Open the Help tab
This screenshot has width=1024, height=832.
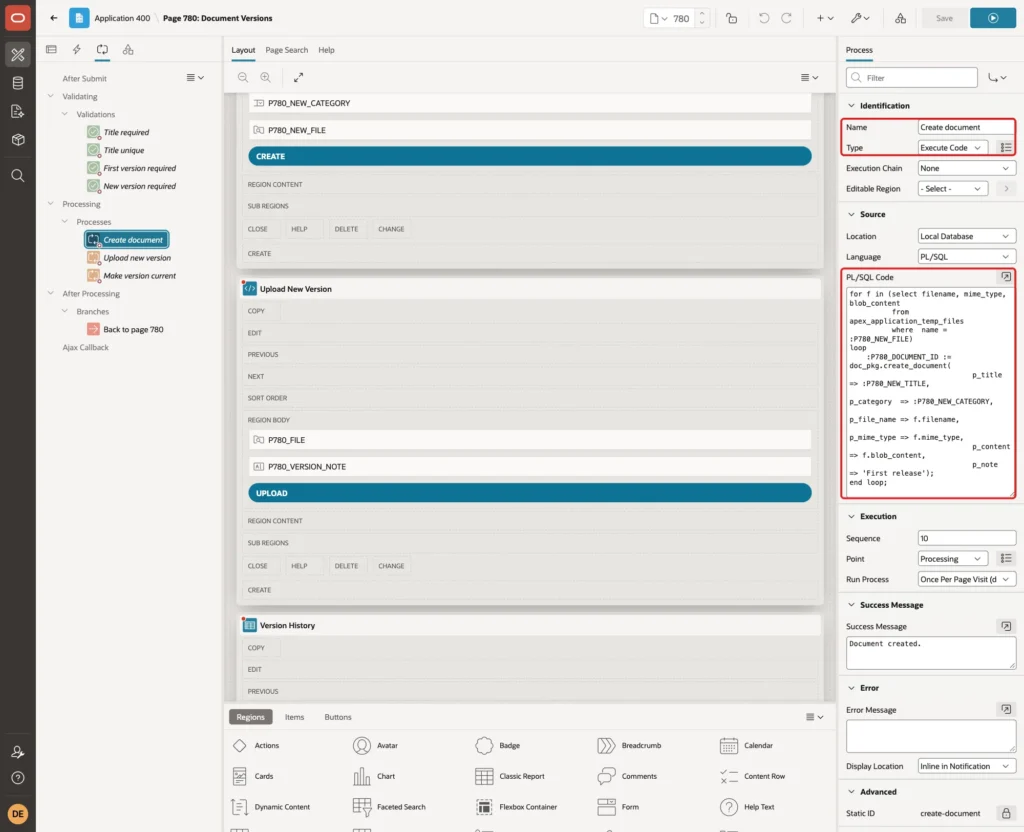tap(326, 50)
